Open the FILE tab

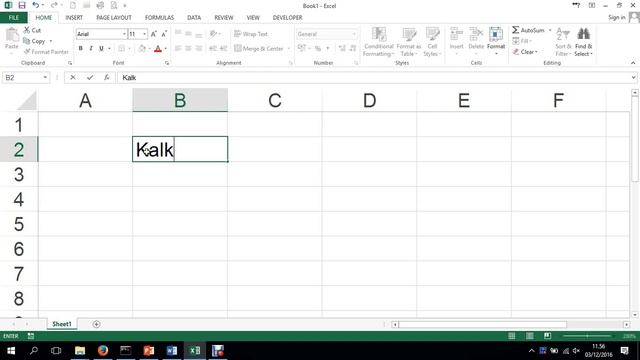(13, 18)
